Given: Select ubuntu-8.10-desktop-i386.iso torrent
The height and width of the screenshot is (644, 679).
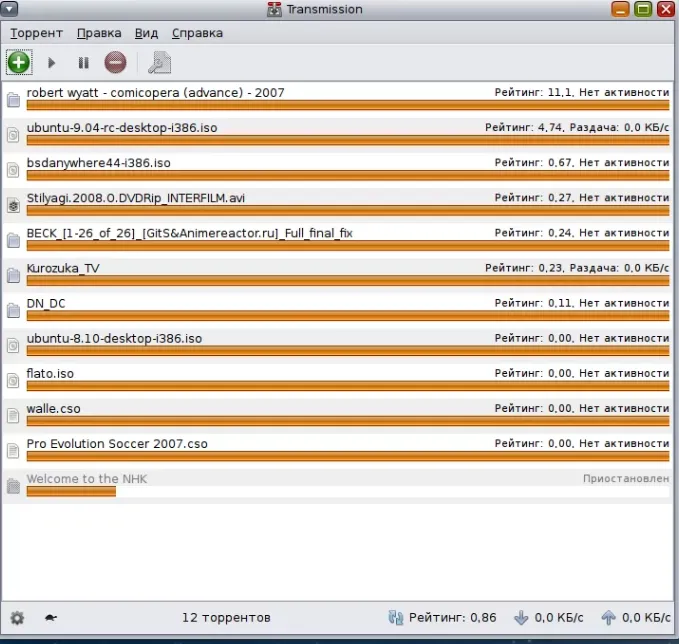Looking at the screenshot, I should 338,345.
